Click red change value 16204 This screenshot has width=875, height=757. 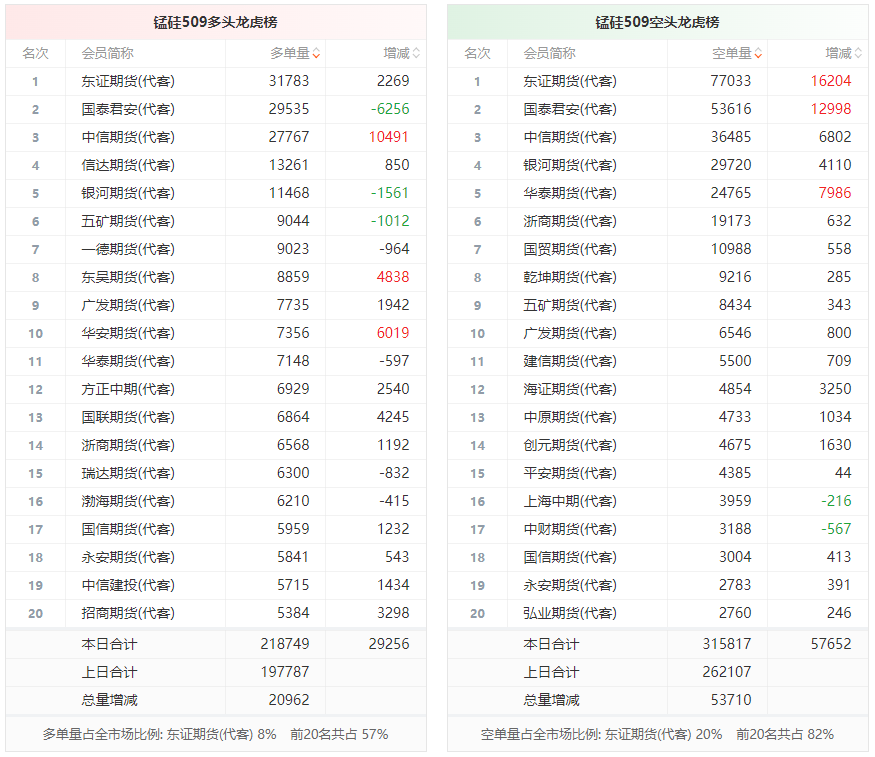pos(831,81)
